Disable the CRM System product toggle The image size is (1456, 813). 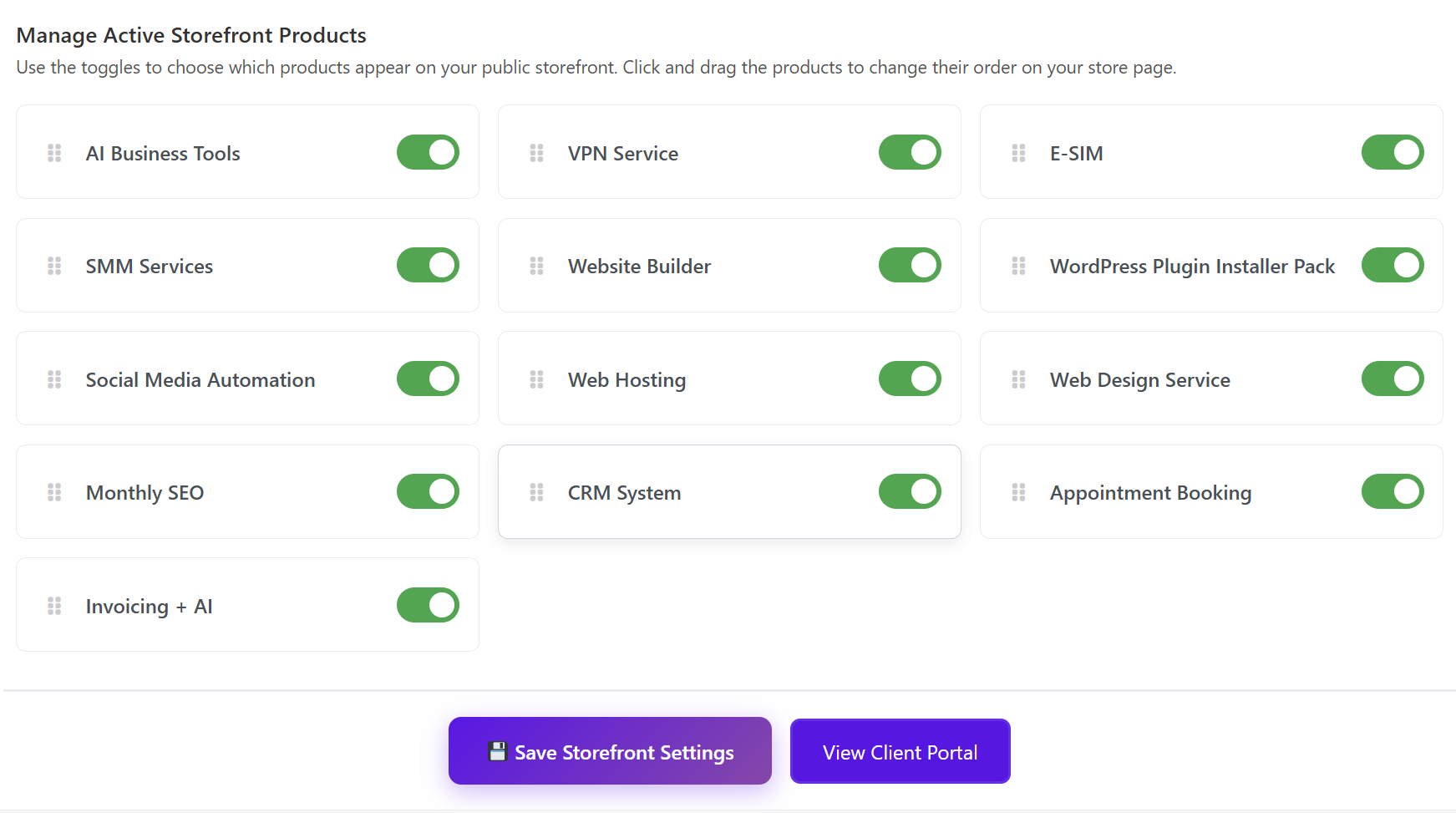[x=910, y=491]
